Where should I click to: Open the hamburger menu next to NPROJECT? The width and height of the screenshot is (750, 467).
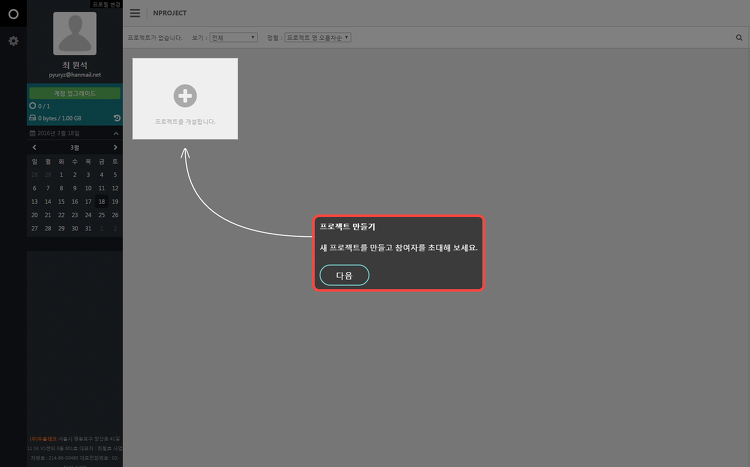click(x=135, y=13)
